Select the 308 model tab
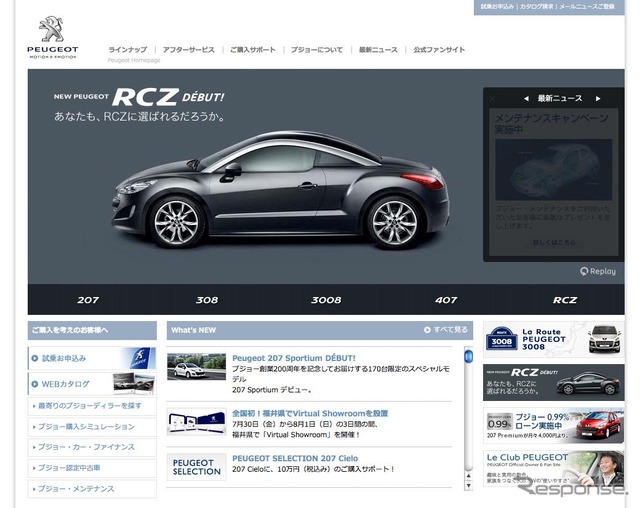Image resolution: width=640 pixels, height=508 pixels. 207,300
